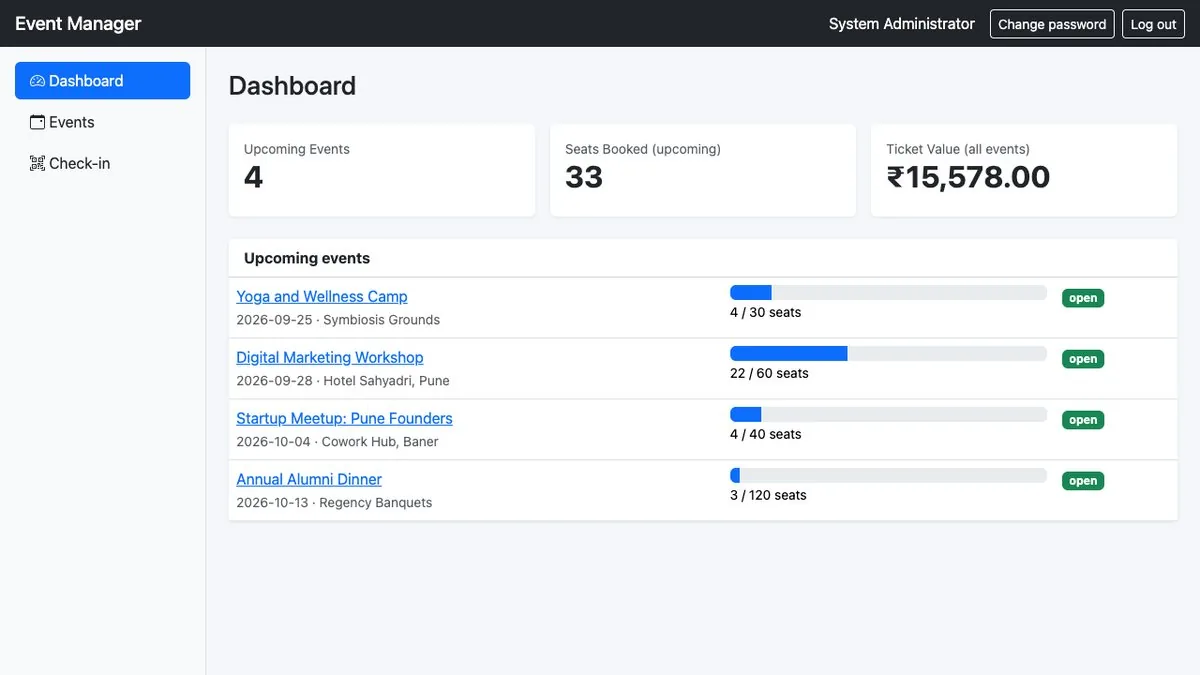1200x675 pixels.
Task: Click the '3 / 120 seats' text
Action: 768,495
